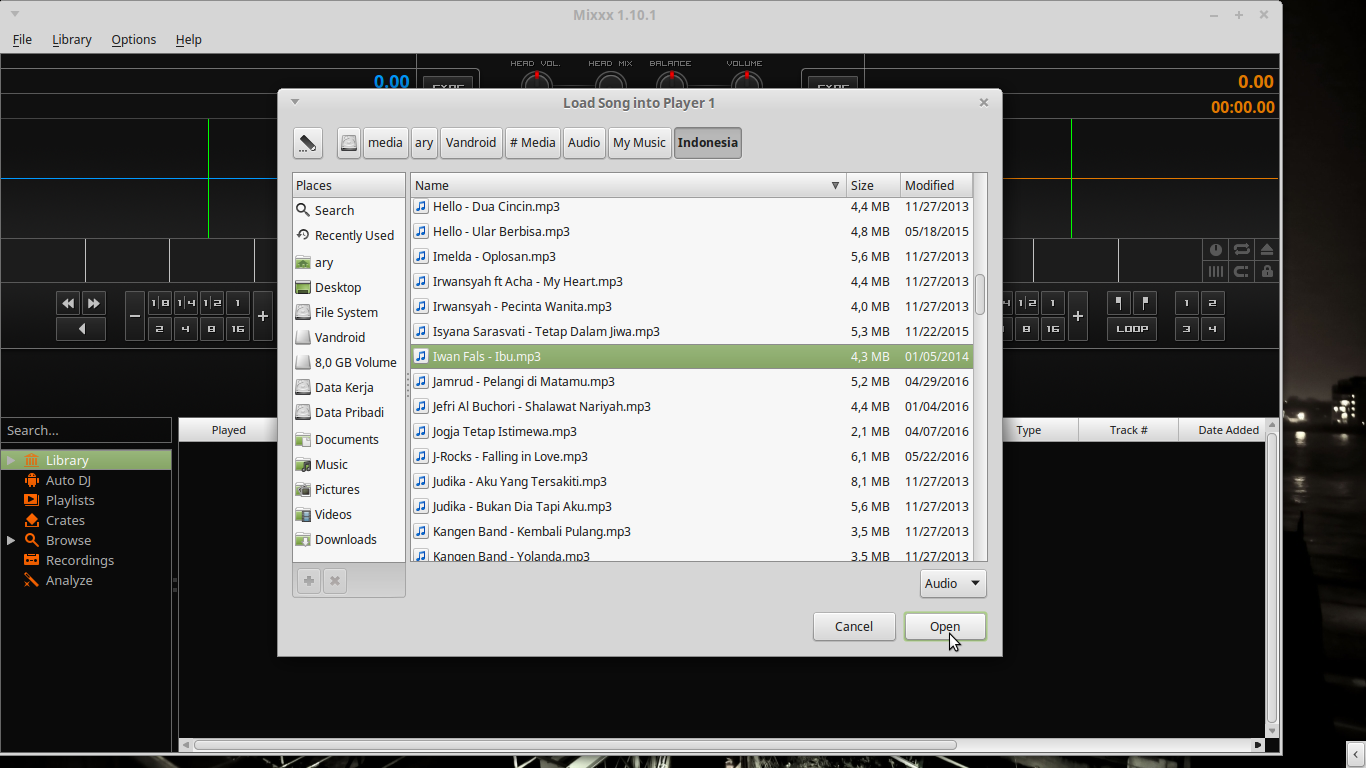
Task: Add a bookmark with the plus icon
Action: (308, 580)
